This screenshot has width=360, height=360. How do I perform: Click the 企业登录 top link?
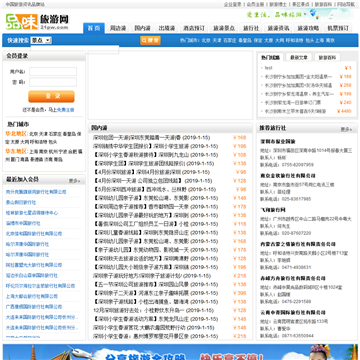(x=232, y=4)
